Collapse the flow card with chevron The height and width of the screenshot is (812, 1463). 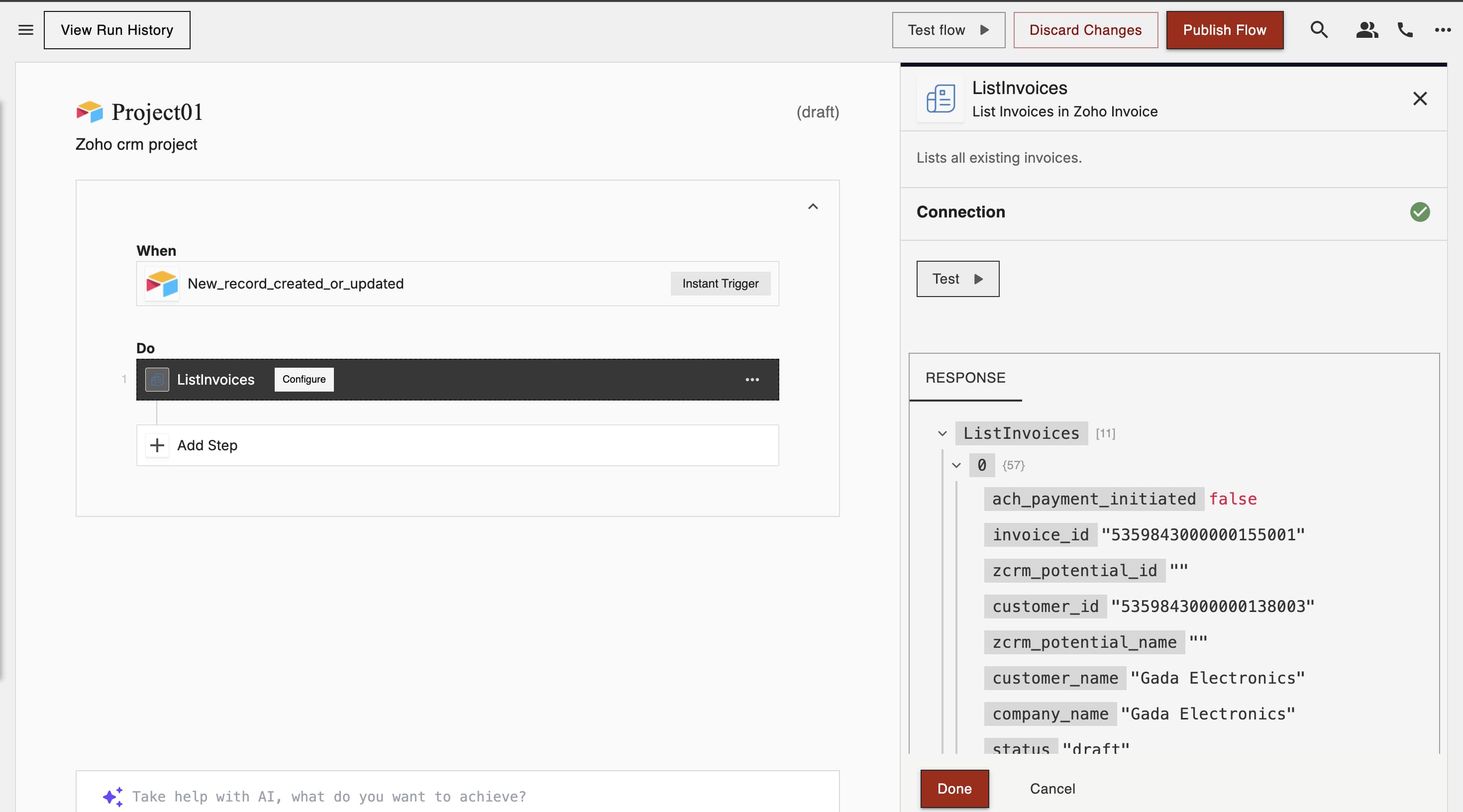[x=813, y=206]
